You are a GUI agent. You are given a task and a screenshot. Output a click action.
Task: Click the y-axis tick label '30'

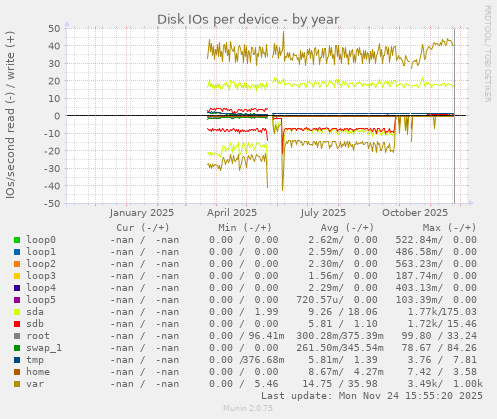pyautogui.click(x=54, y=63)
